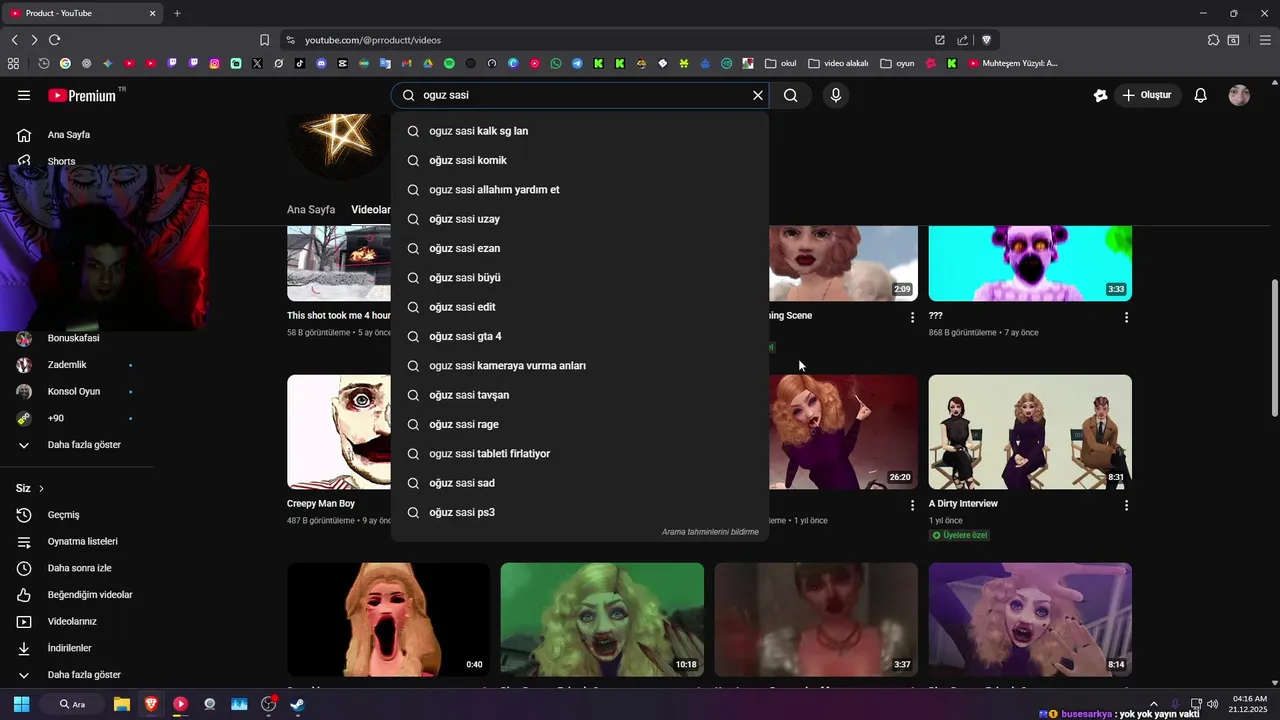Open more options for 'A Dirty Interview'
This screenshot has height=720, width=1280.
[1126, 506]
